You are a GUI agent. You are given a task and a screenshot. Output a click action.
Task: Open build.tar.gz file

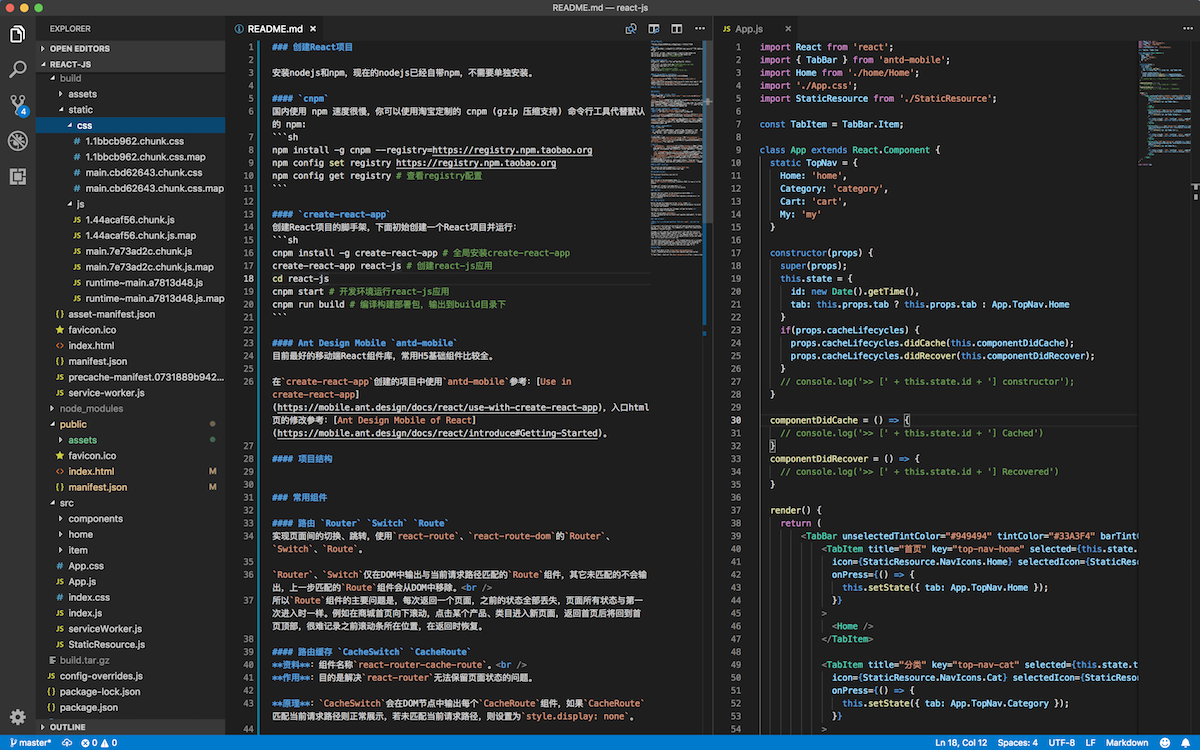point(130,660)
